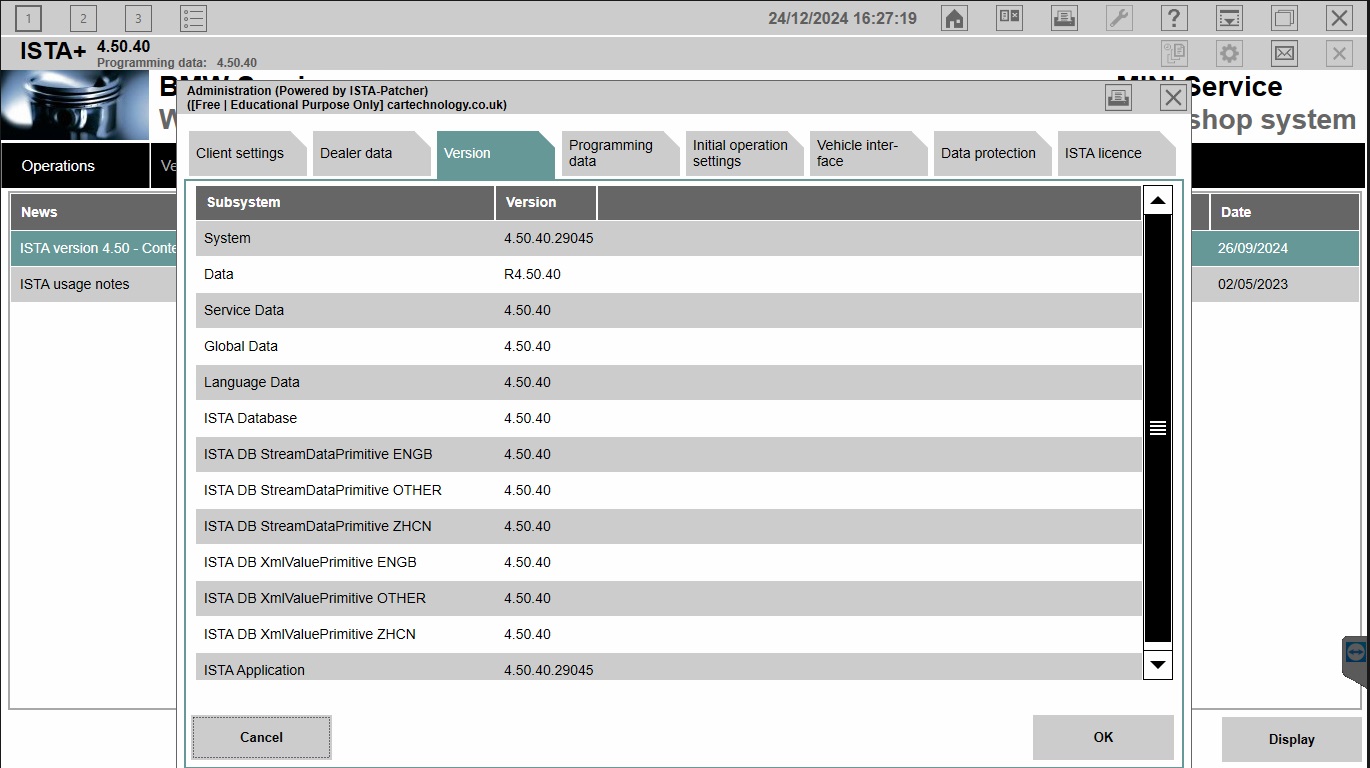Click the home toolbar icon
1370x768 pixels.
953,17
